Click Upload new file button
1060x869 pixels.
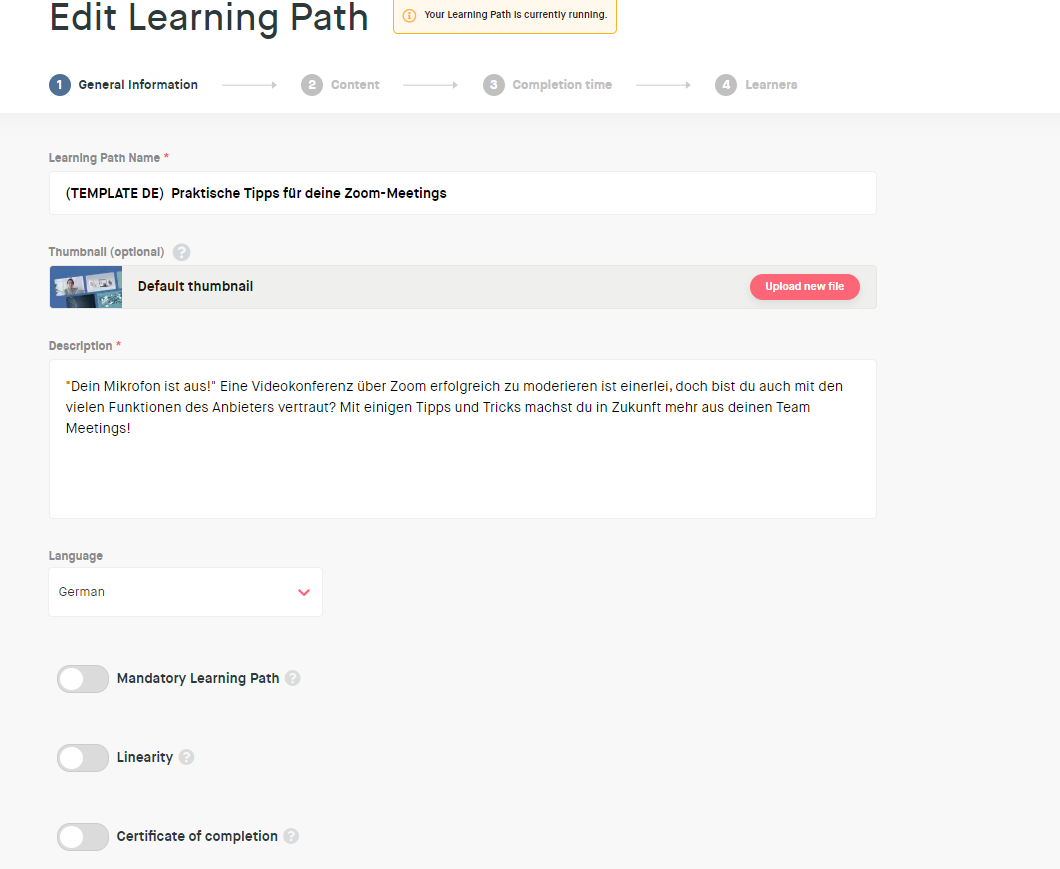[804, 287]
